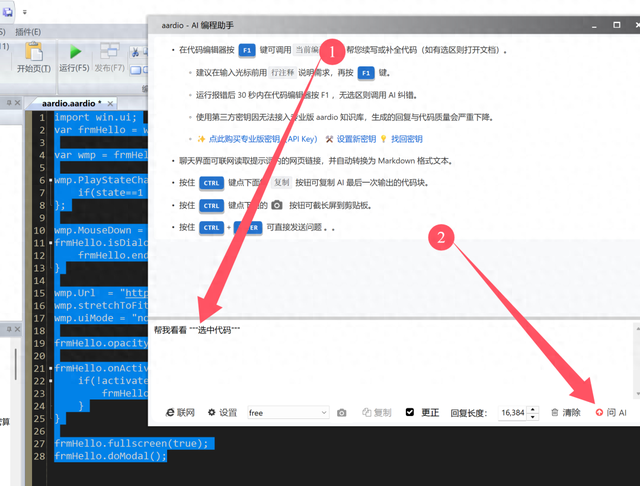Click the scissors cut icon in toolbar
The image size is (640, 486).
click(135, 52)
